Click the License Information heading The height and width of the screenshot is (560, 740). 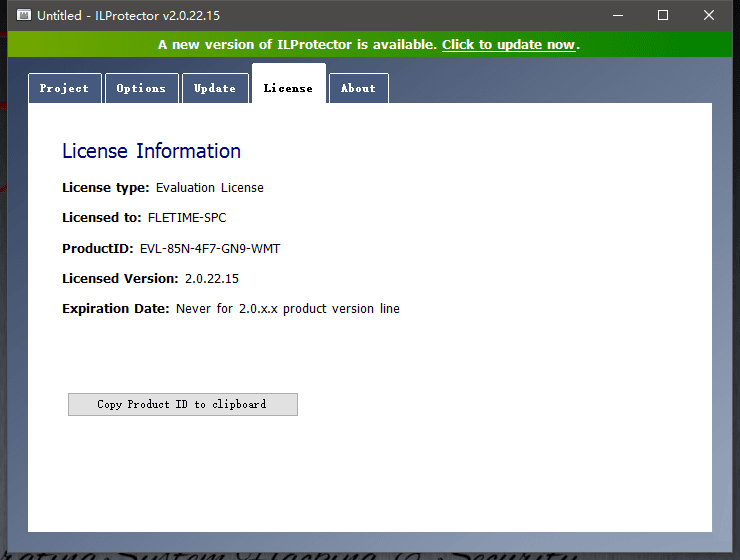click(x=151, y=151)
